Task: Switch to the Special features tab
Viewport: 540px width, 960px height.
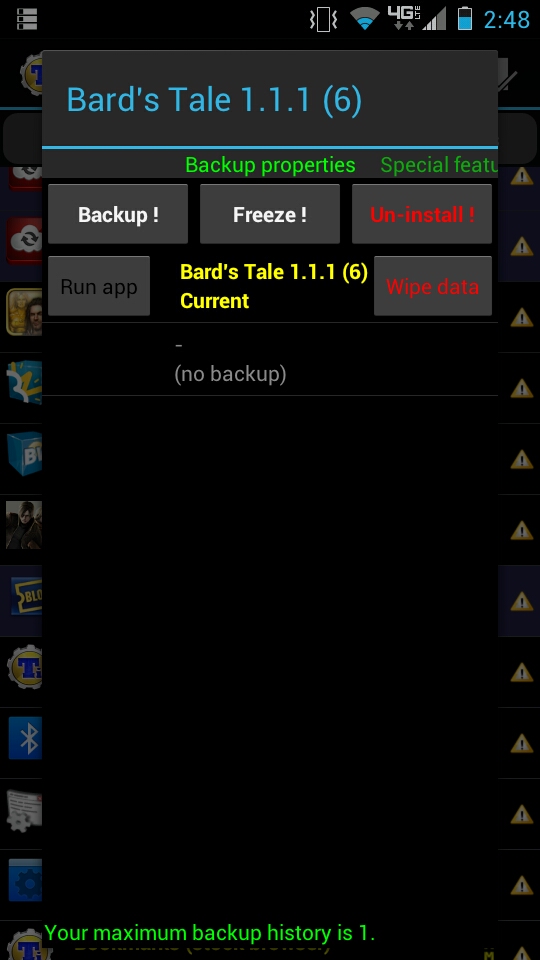Action: pos(439,165)
